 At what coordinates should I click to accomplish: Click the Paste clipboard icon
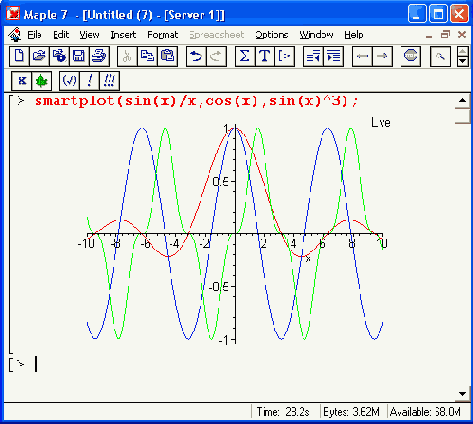(167, 56)
